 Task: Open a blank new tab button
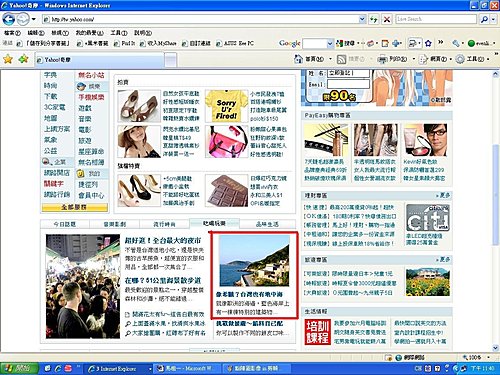[171, 60]
